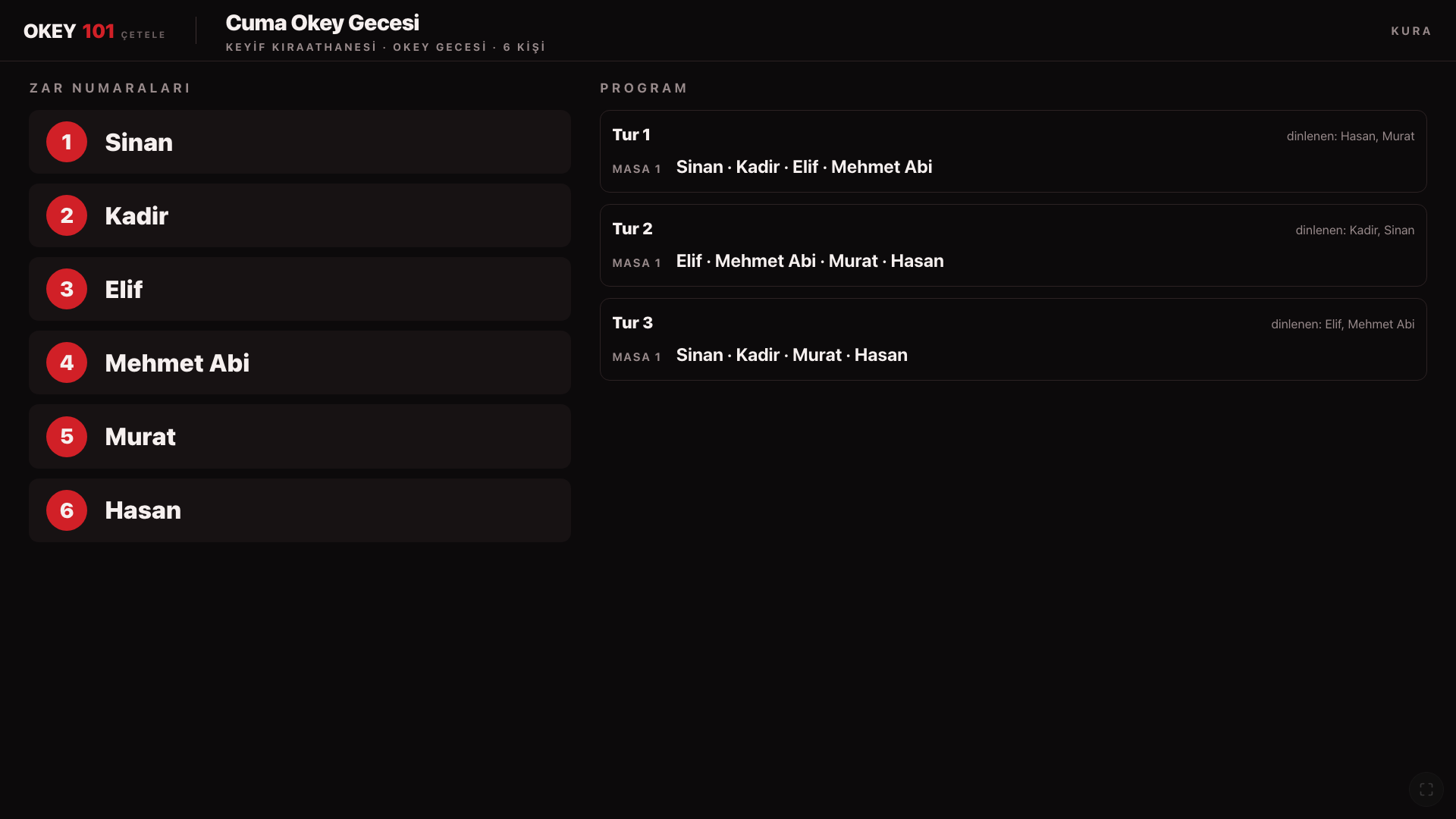Click 'dinlenen: Kadir, Sinan' text
This screenshot has width=1456, height=819.
tap(1355, 231)
